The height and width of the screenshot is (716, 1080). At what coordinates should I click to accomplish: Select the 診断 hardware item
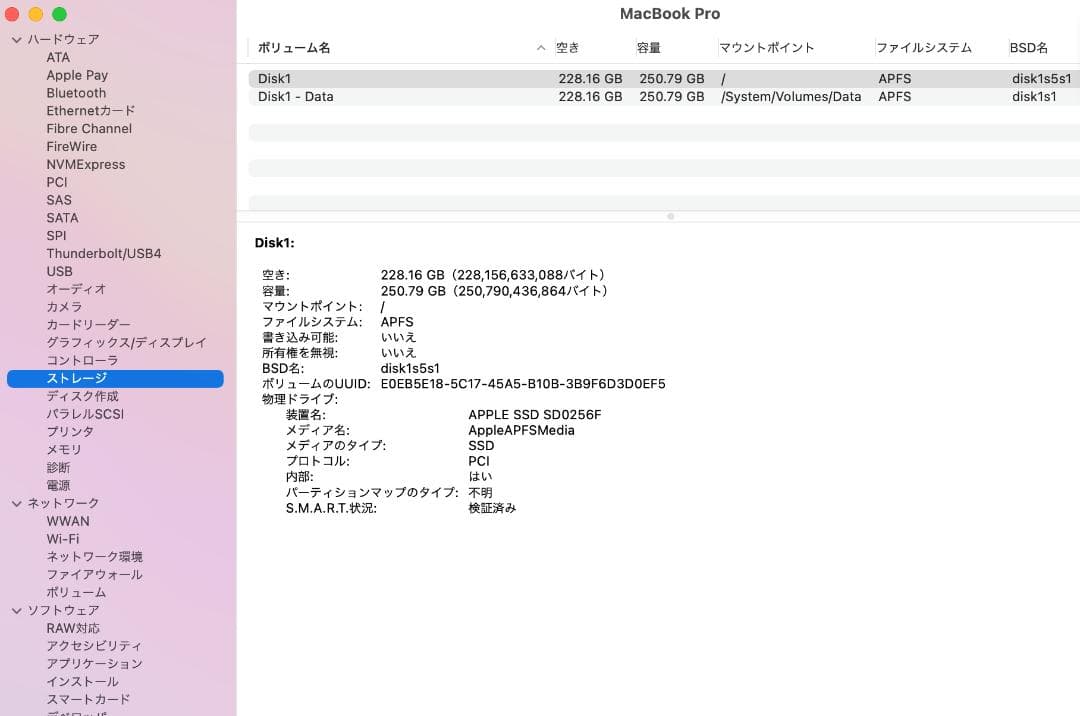(58, 467)
